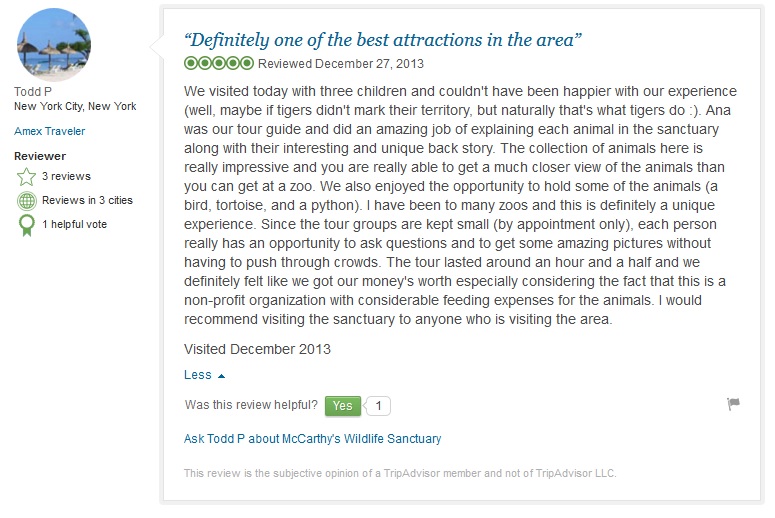Collapse review with the Less arrow
The image size is (775, 518).
point(221,376)
